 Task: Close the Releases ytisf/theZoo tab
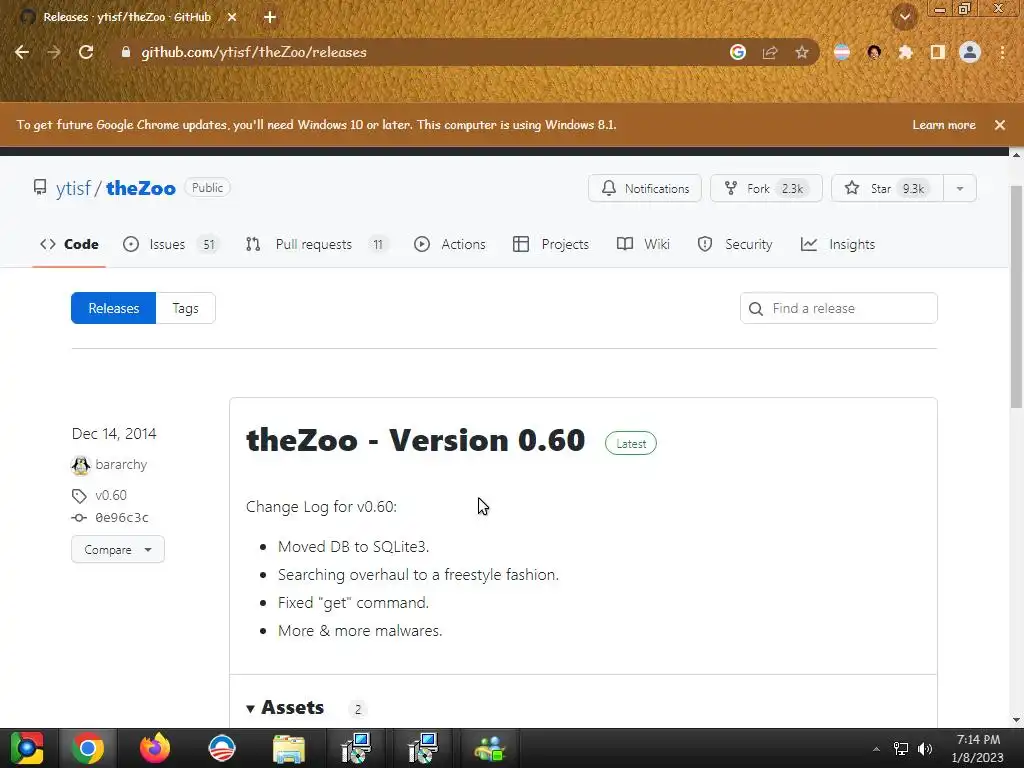[x=232, y=17]
